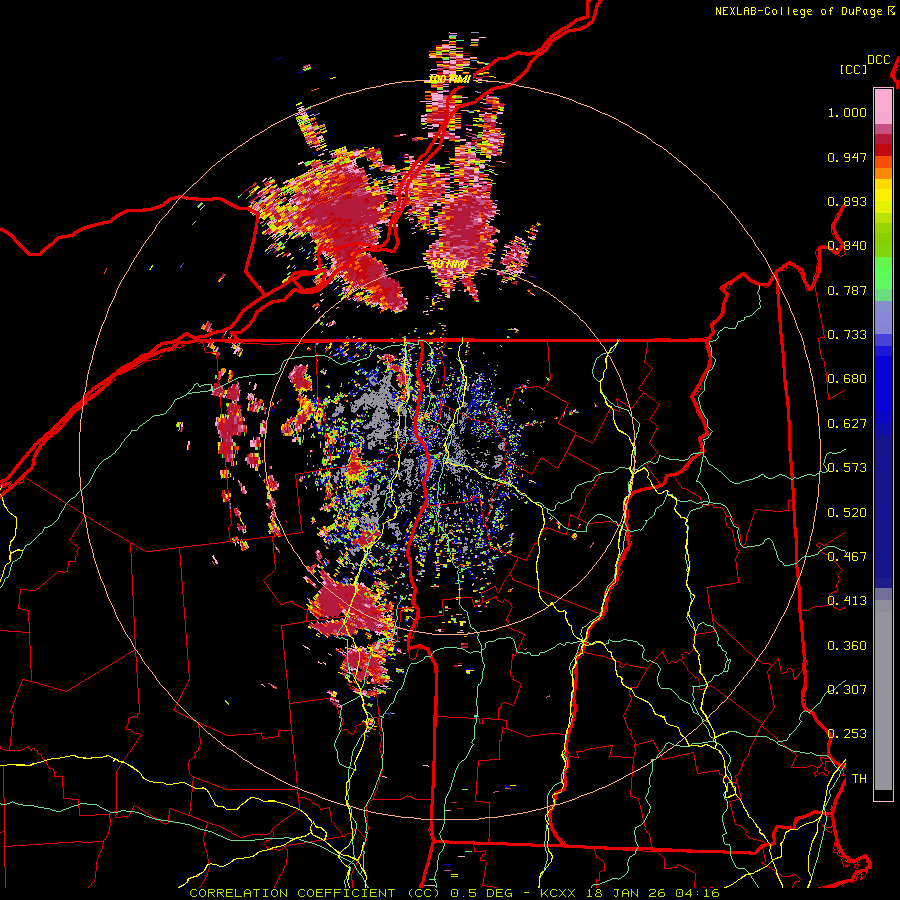Click the 0.947 scale value
The width and height of the screenshot is (900, 900).
point(847,157)
